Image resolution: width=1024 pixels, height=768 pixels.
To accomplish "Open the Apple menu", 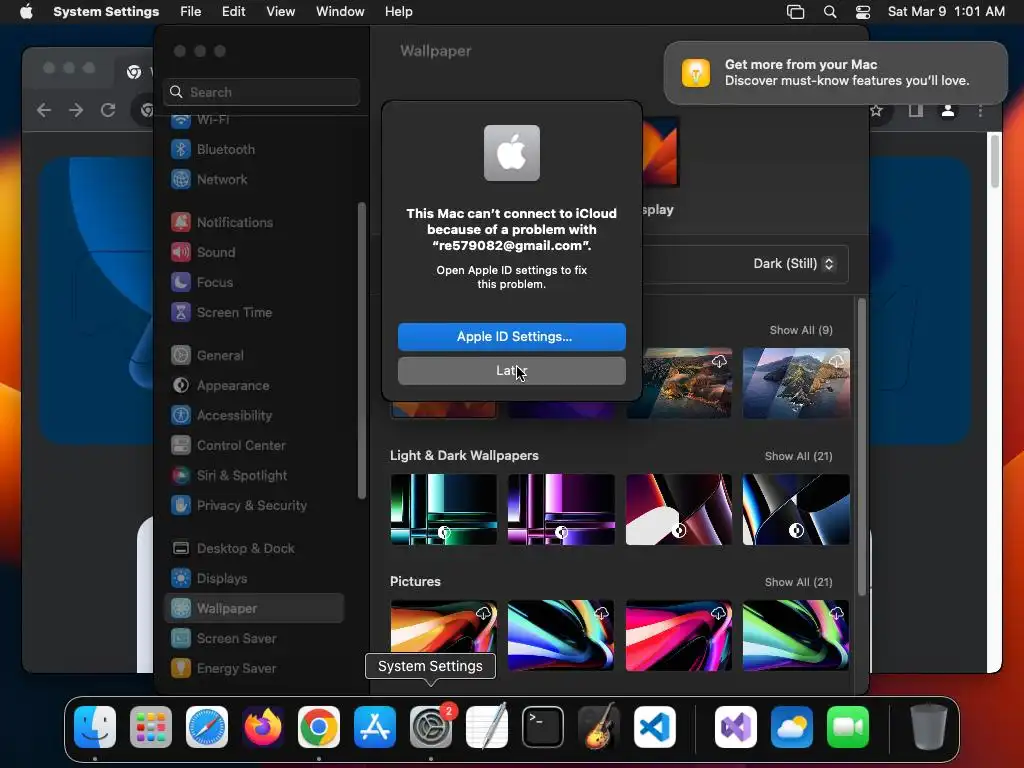I will point(26,12).
